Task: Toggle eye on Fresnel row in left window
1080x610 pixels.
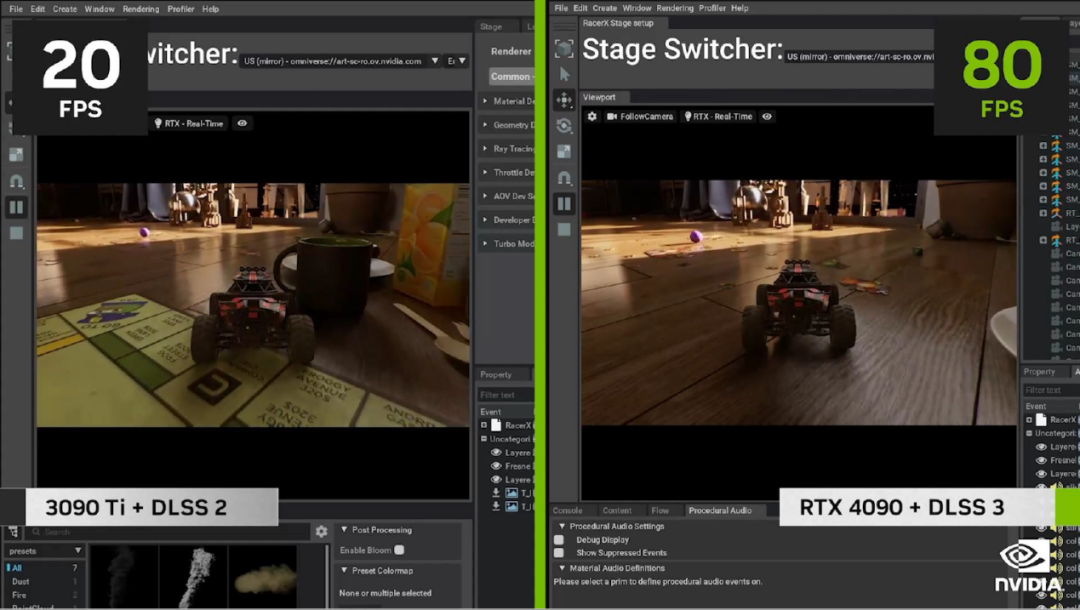Action: coord(496,466)
